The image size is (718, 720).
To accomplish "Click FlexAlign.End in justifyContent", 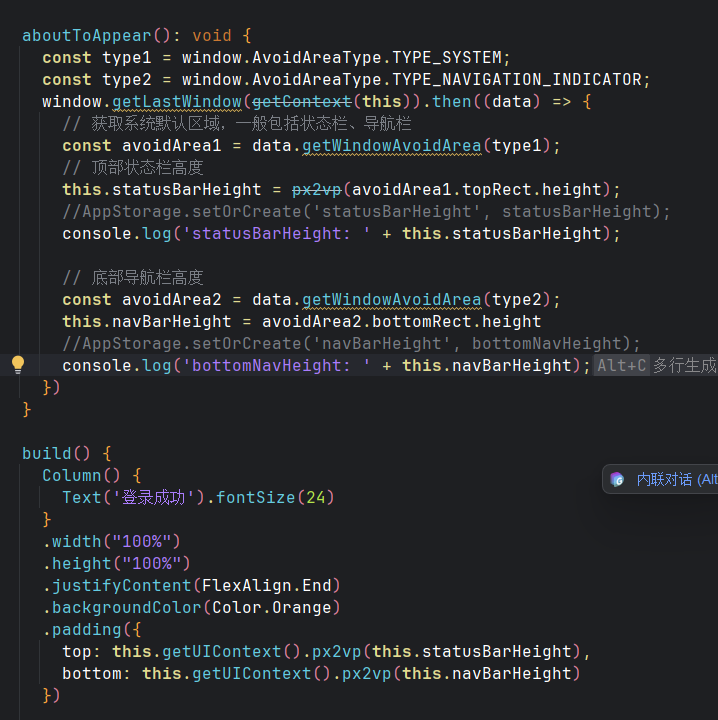I will point(266,586).
